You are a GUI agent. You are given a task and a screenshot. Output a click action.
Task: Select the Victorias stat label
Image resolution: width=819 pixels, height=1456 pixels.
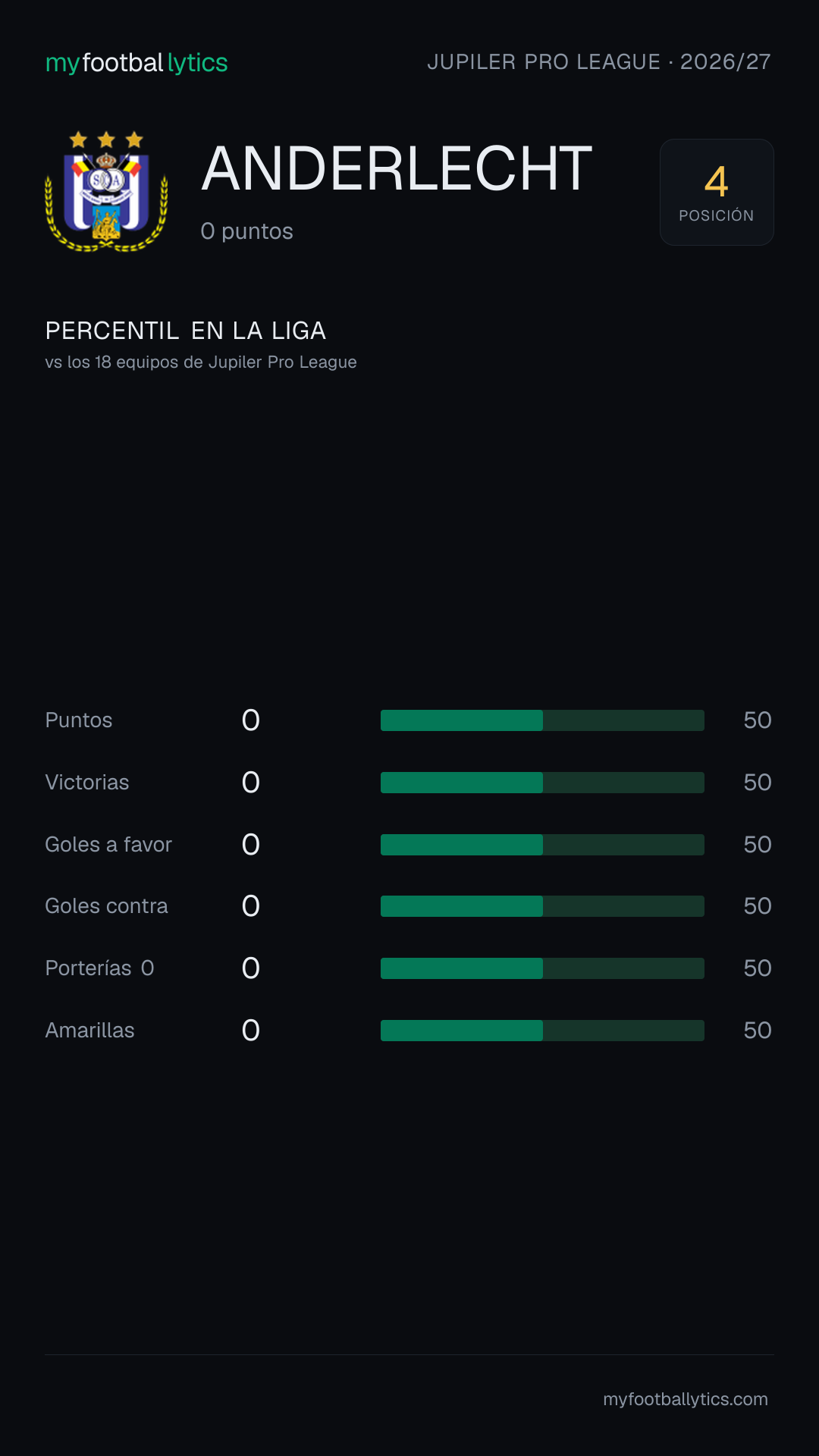(87, 783)
